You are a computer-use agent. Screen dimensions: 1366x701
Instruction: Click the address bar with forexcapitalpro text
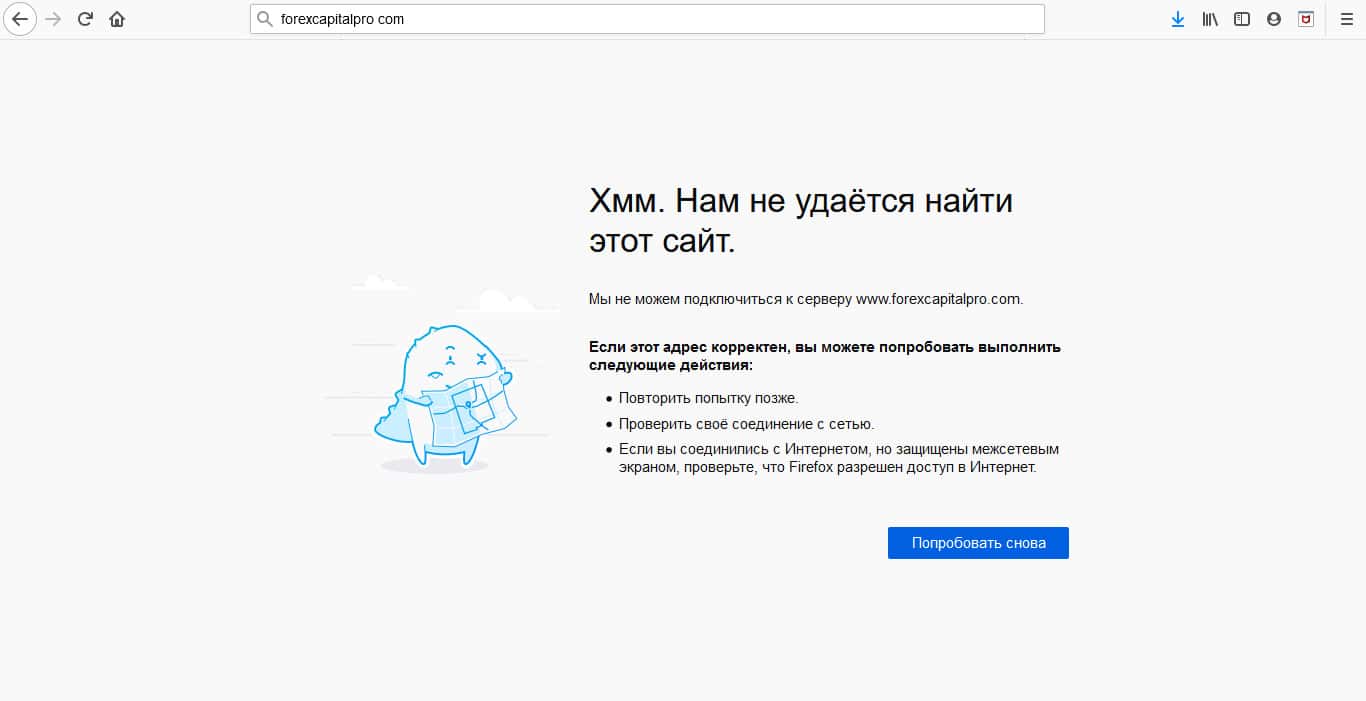tap(650, 19)
